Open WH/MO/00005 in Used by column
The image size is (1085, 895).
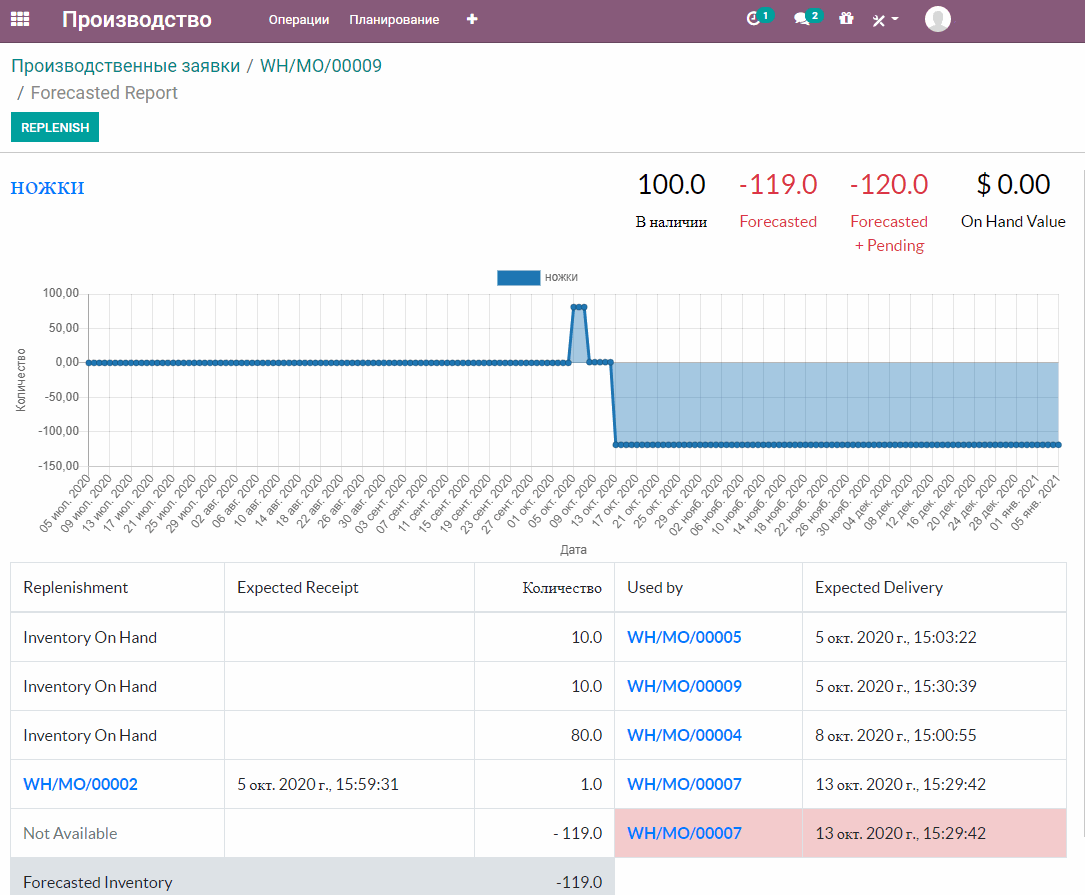point(684,637)
